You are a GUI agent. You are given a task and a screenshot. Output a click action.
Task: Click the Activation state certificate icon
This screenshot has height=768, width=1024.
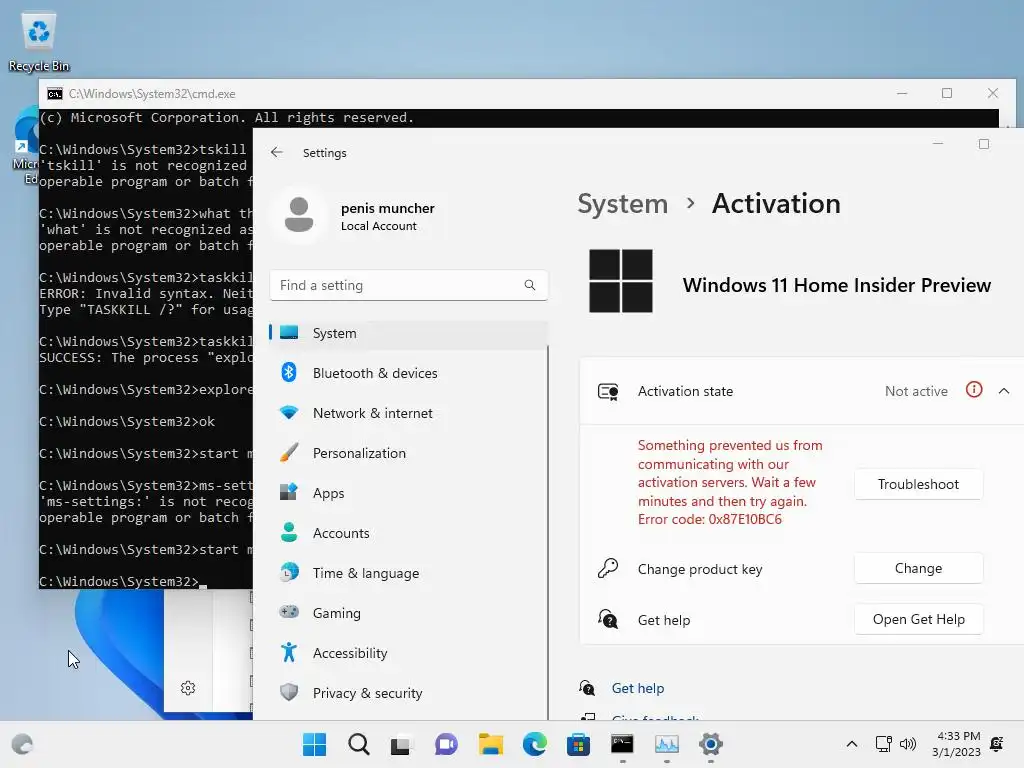608,391
